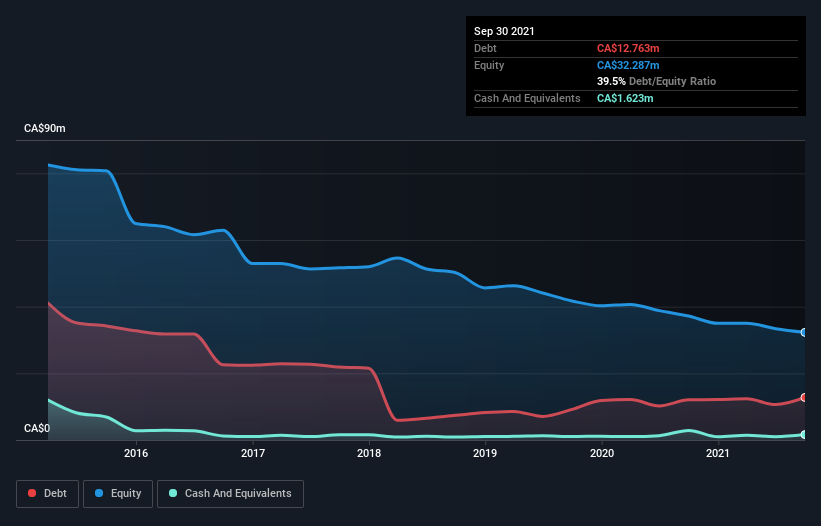Toggle the Cash And Equivalents legend button
The height and width of the screenshot is (526, 821).
[230, 494]
